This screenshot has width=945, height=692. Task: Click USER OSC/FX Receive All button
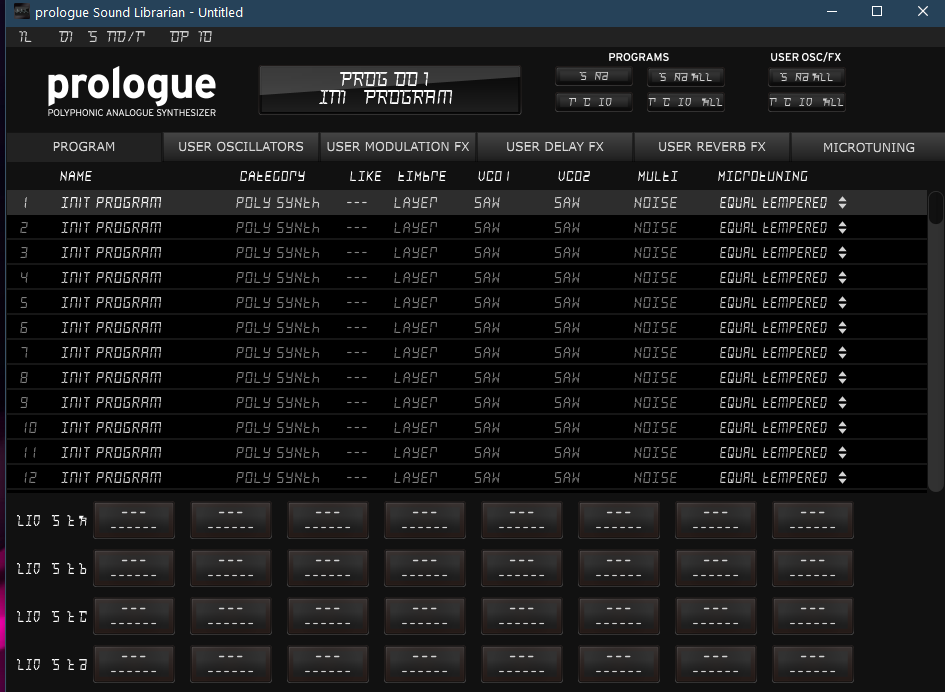pos(807,102)
